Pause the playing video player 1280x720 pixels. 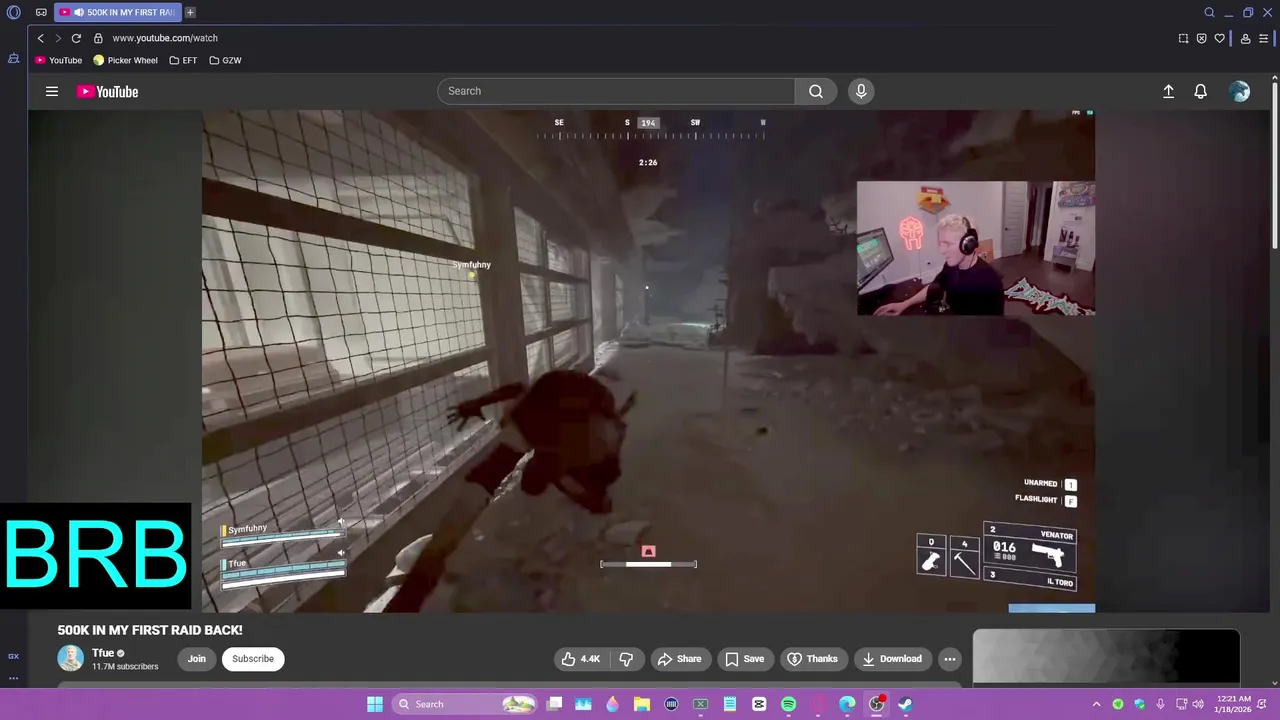648,361
